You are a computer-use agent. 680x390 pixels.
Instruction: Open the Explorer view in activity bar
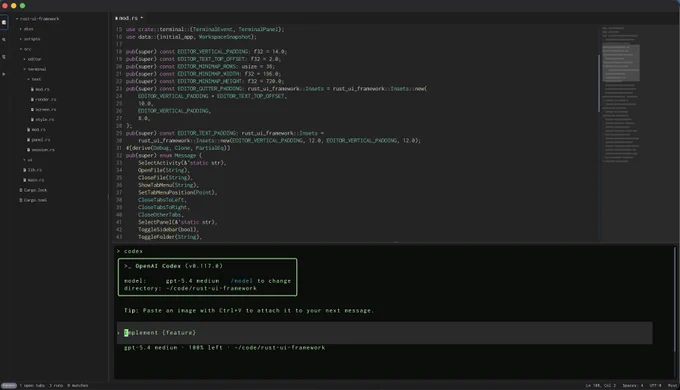[x=4, y=23]
